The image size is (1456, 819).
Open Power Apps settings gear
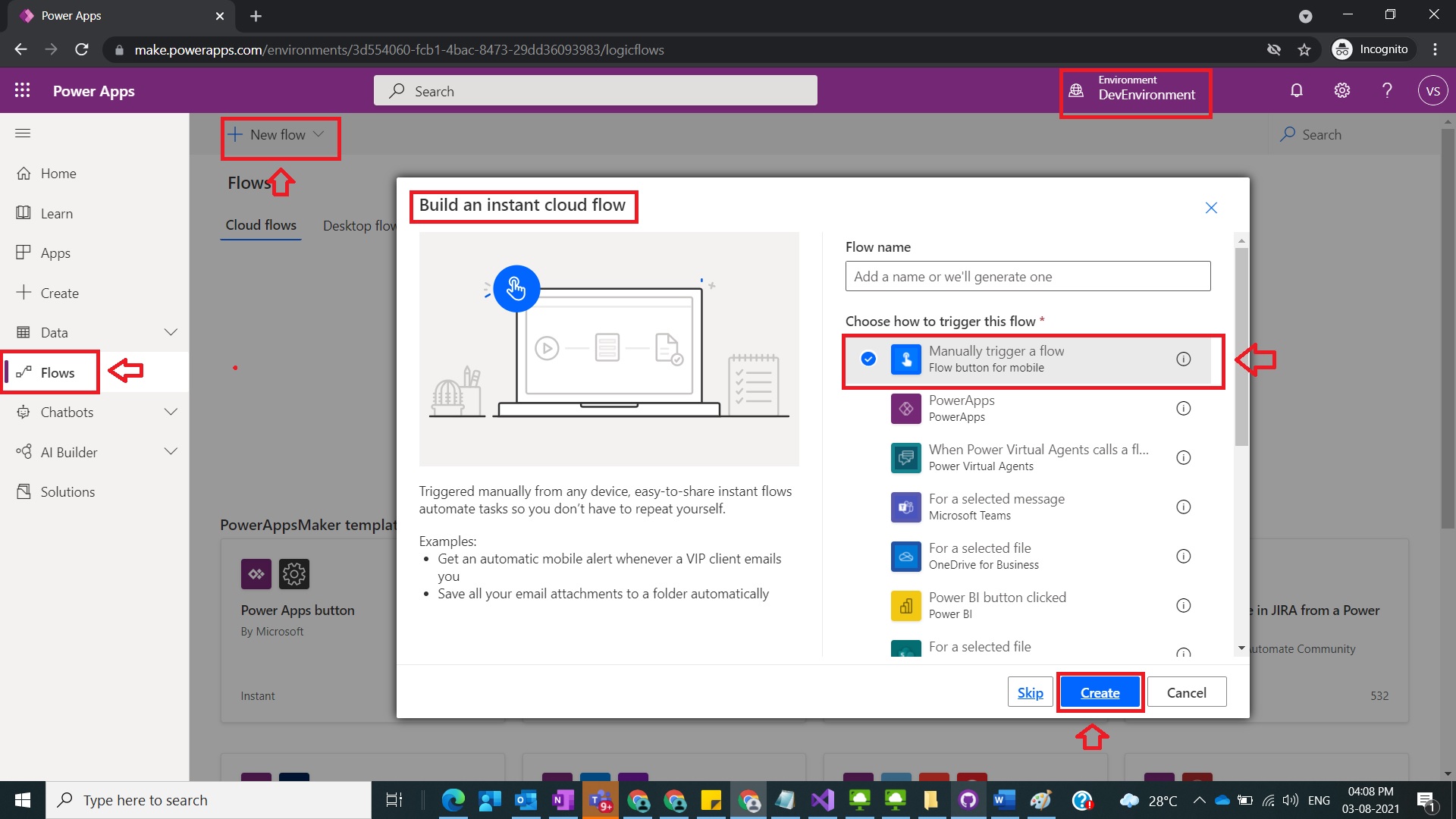point(1341,90)
